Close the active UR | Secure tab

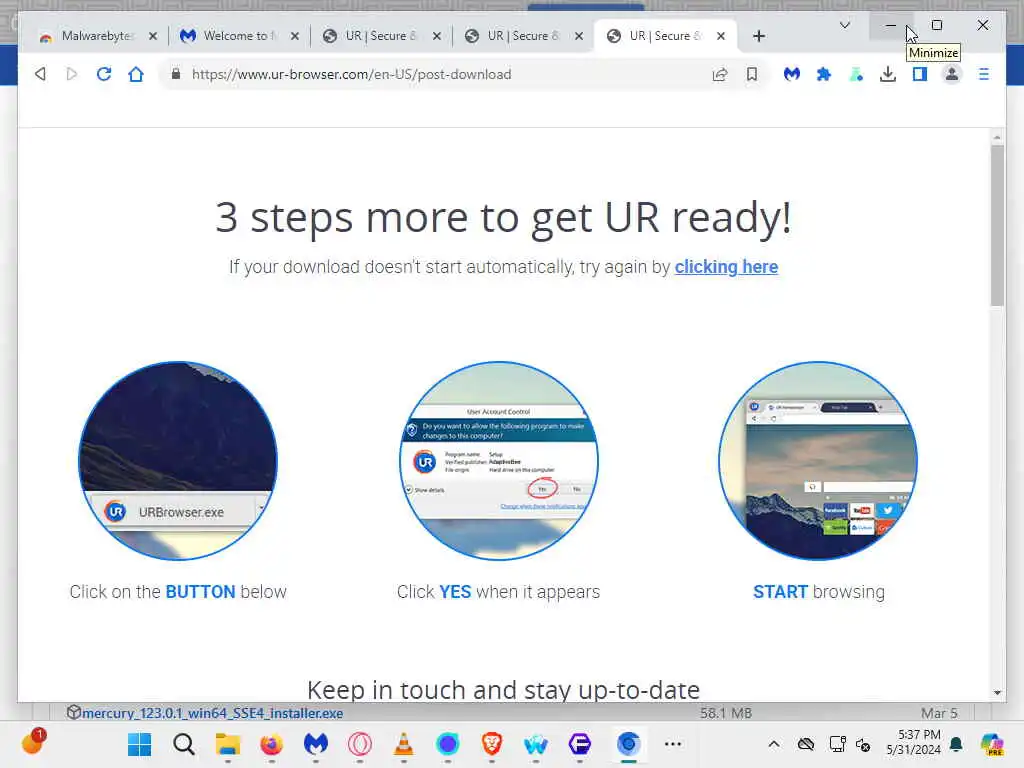pos(720,36)
